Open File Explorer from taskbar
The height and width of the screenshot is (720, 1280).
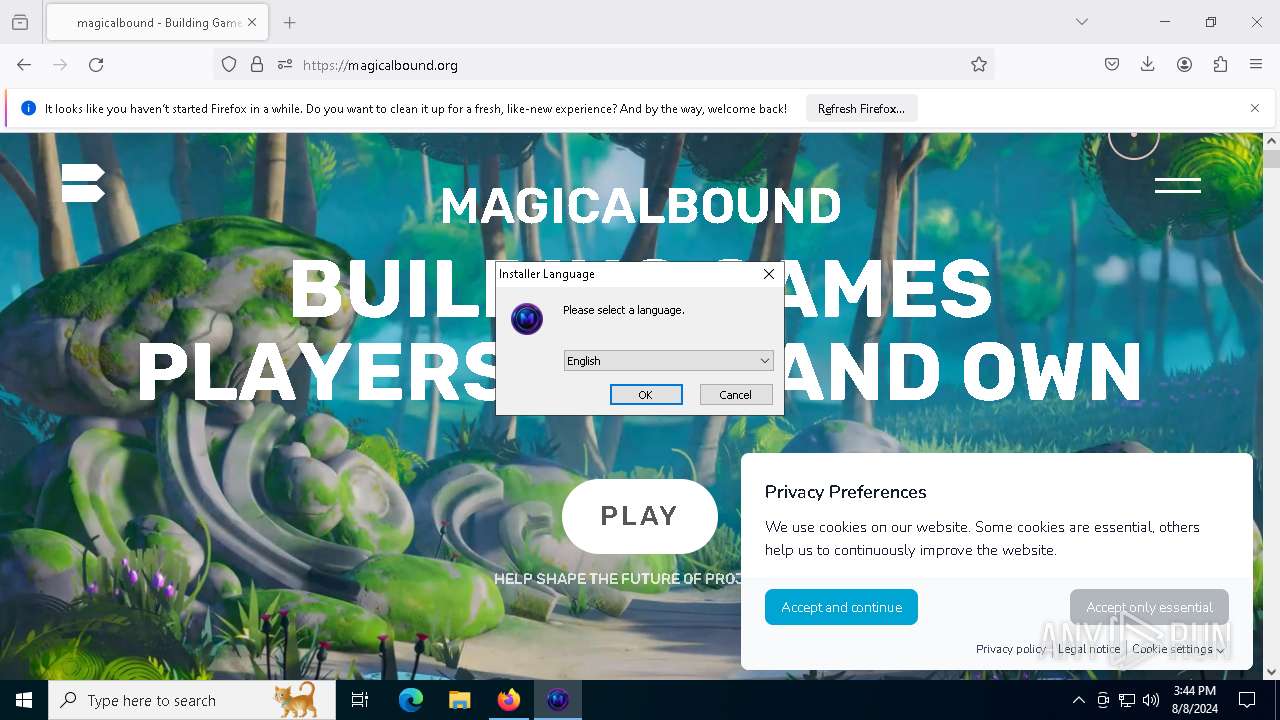460,700
